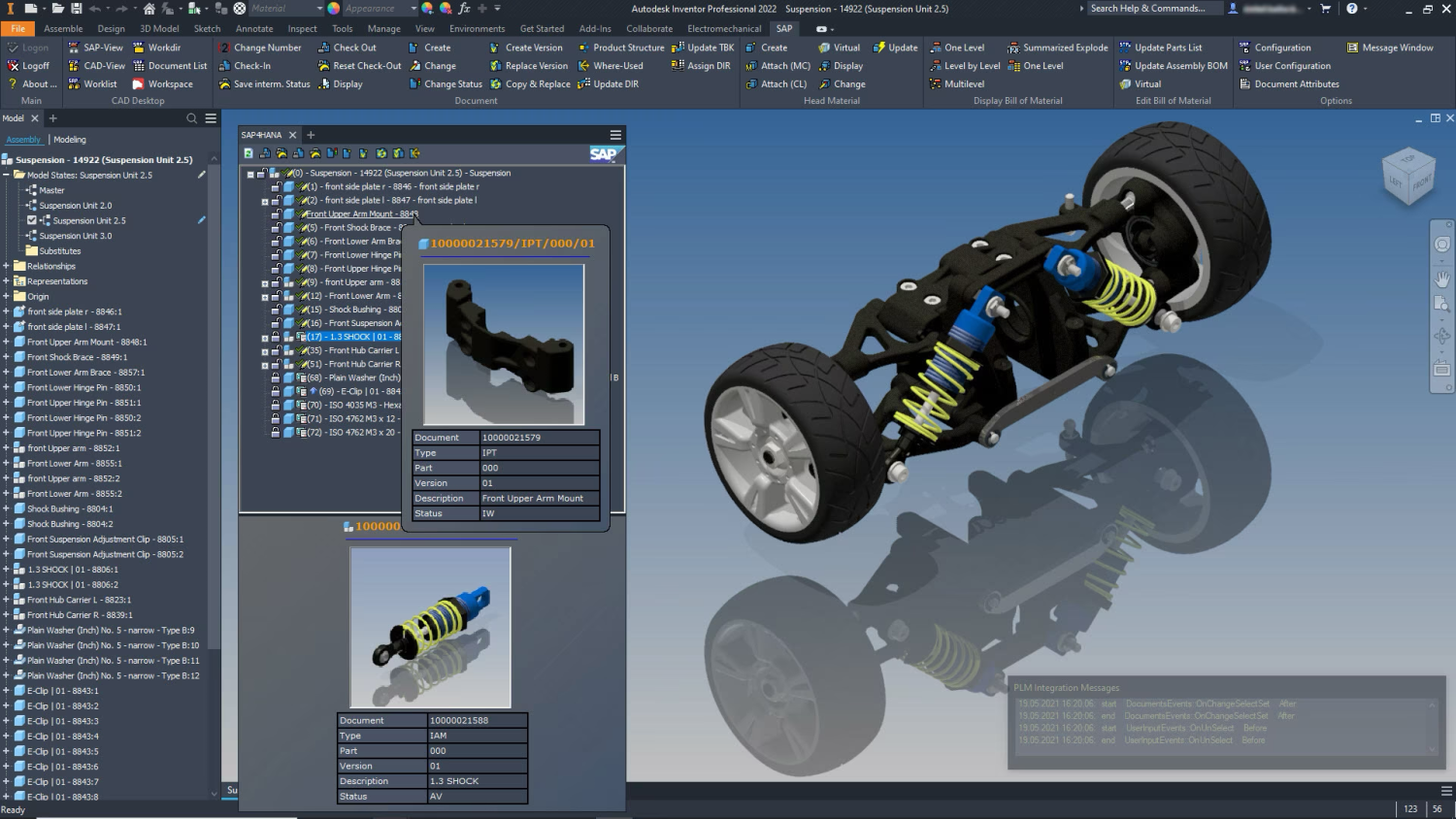Open the Appearance dropdown
The width and height of the screenshot is (1456, 819).
point(381,9)
